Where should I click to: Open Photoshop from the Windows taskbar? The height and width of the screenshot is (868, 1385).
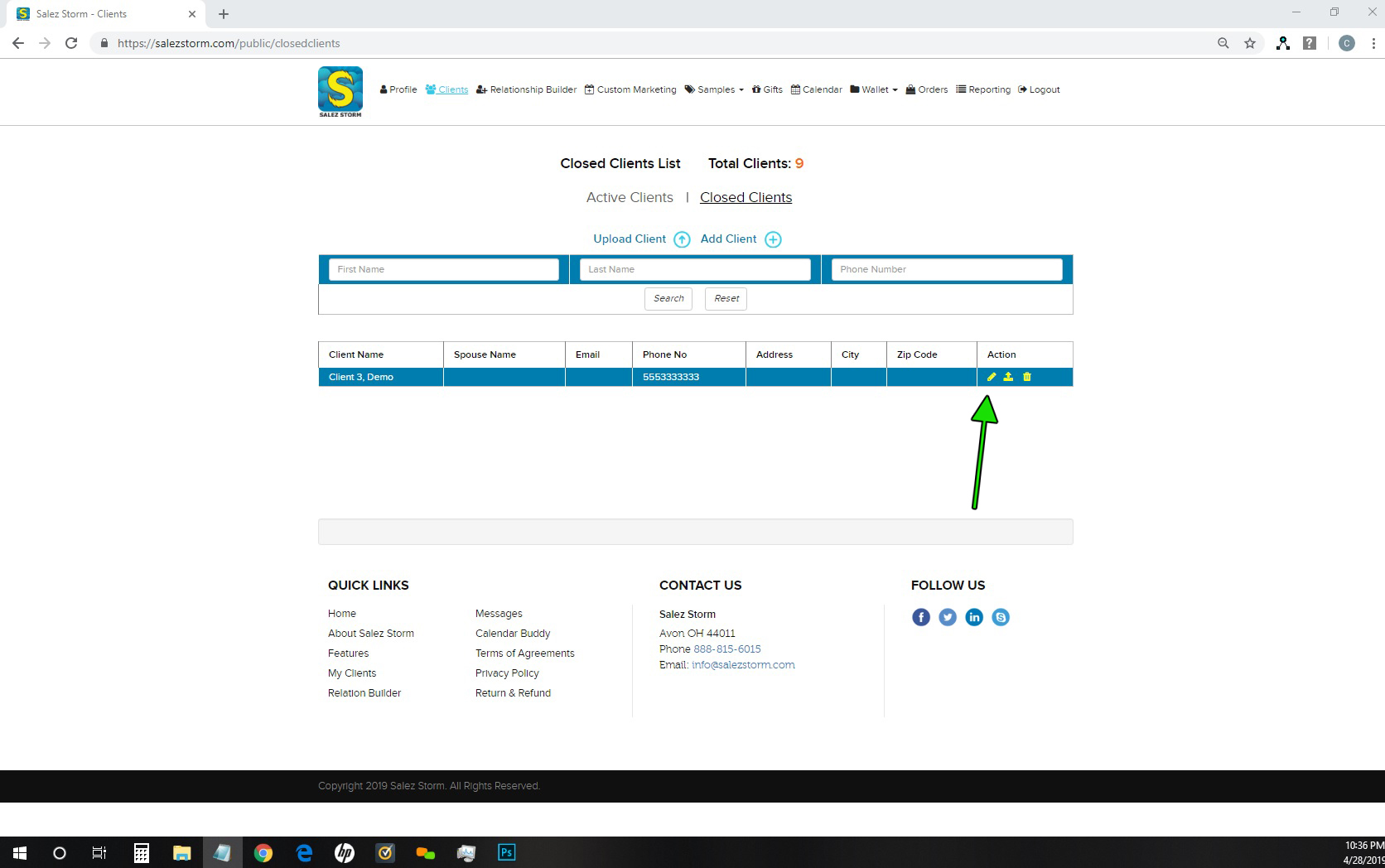pyautogui.click(x=506, y=852)
